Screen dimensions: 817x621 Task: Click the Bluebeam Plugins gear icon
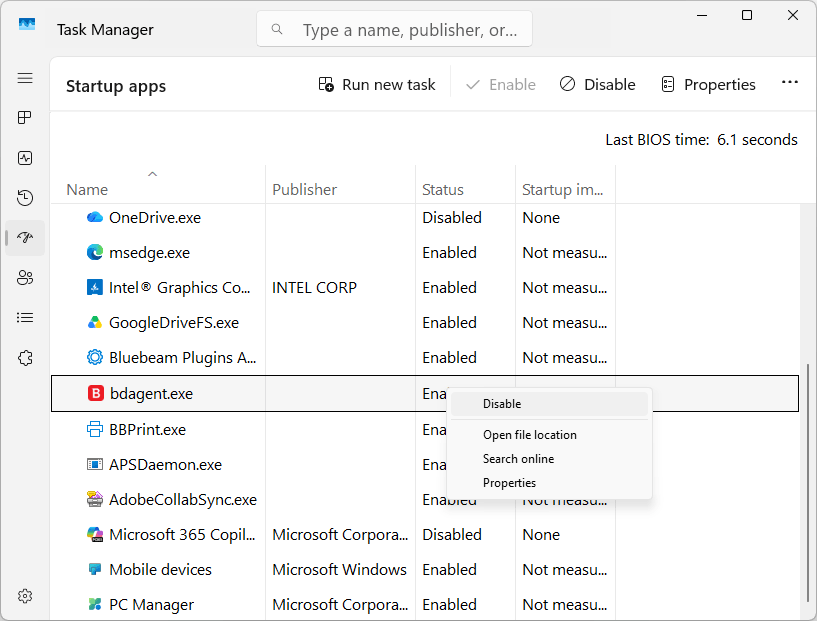click(x=94, y=357)
